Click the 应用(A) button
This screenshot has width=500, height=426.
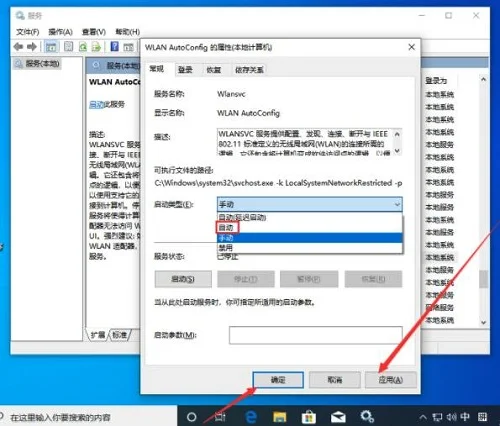391,380
